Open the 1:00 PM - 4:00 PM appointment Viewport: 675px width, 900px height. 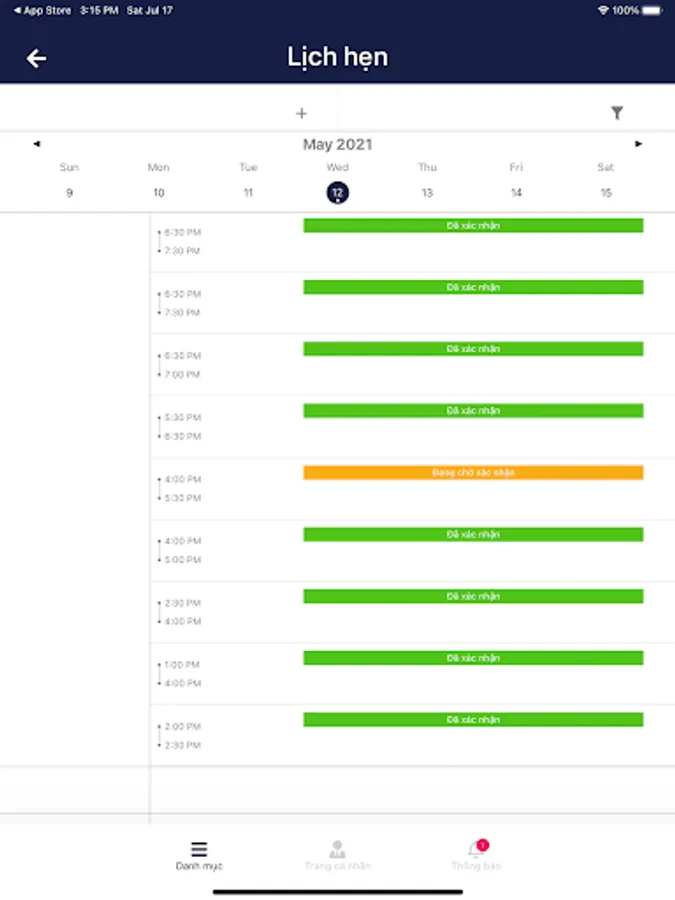[x=473, y=658]
